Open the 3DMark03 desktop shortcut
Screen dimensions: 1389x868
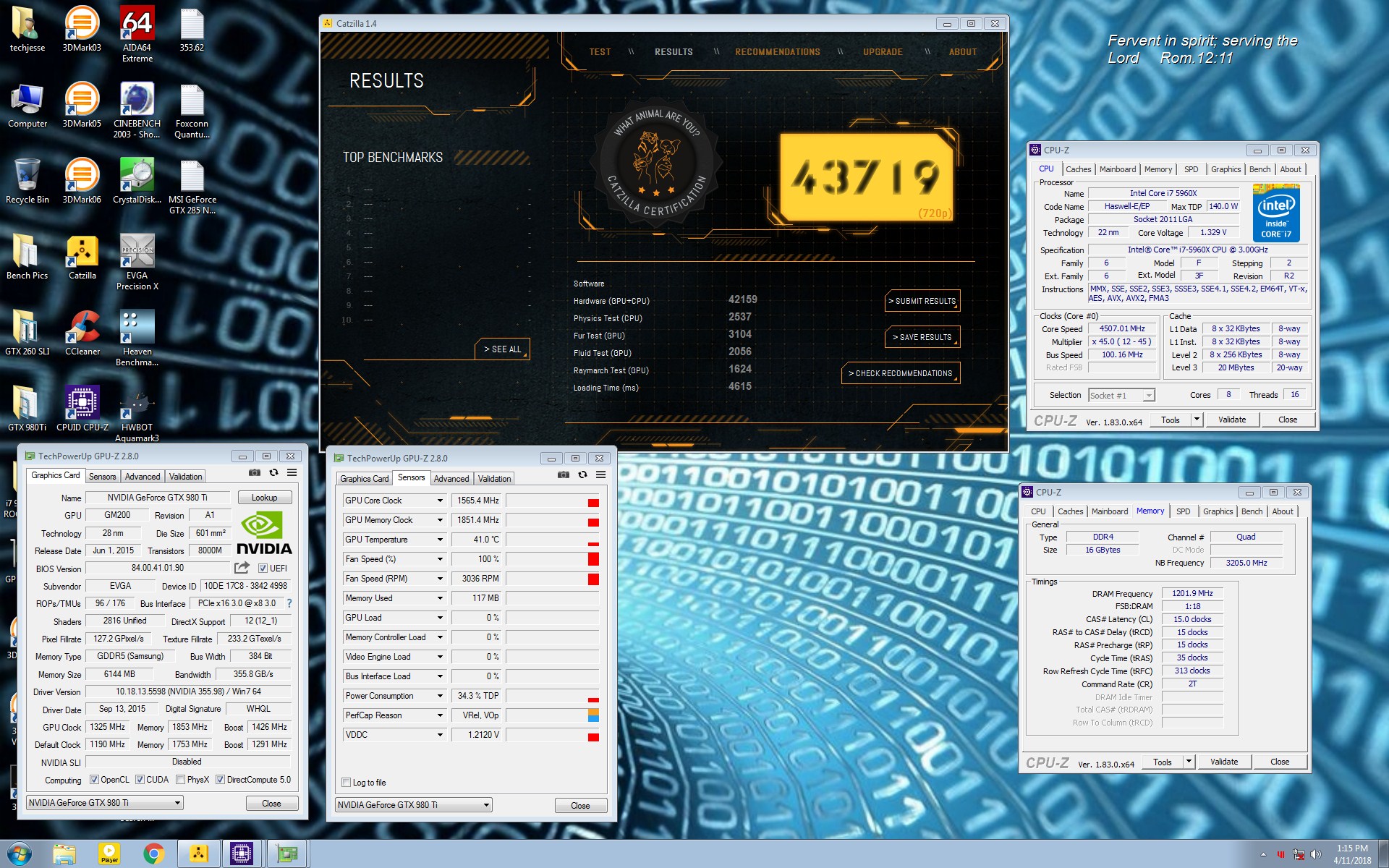pyautogui.click(x=82, y=29)
